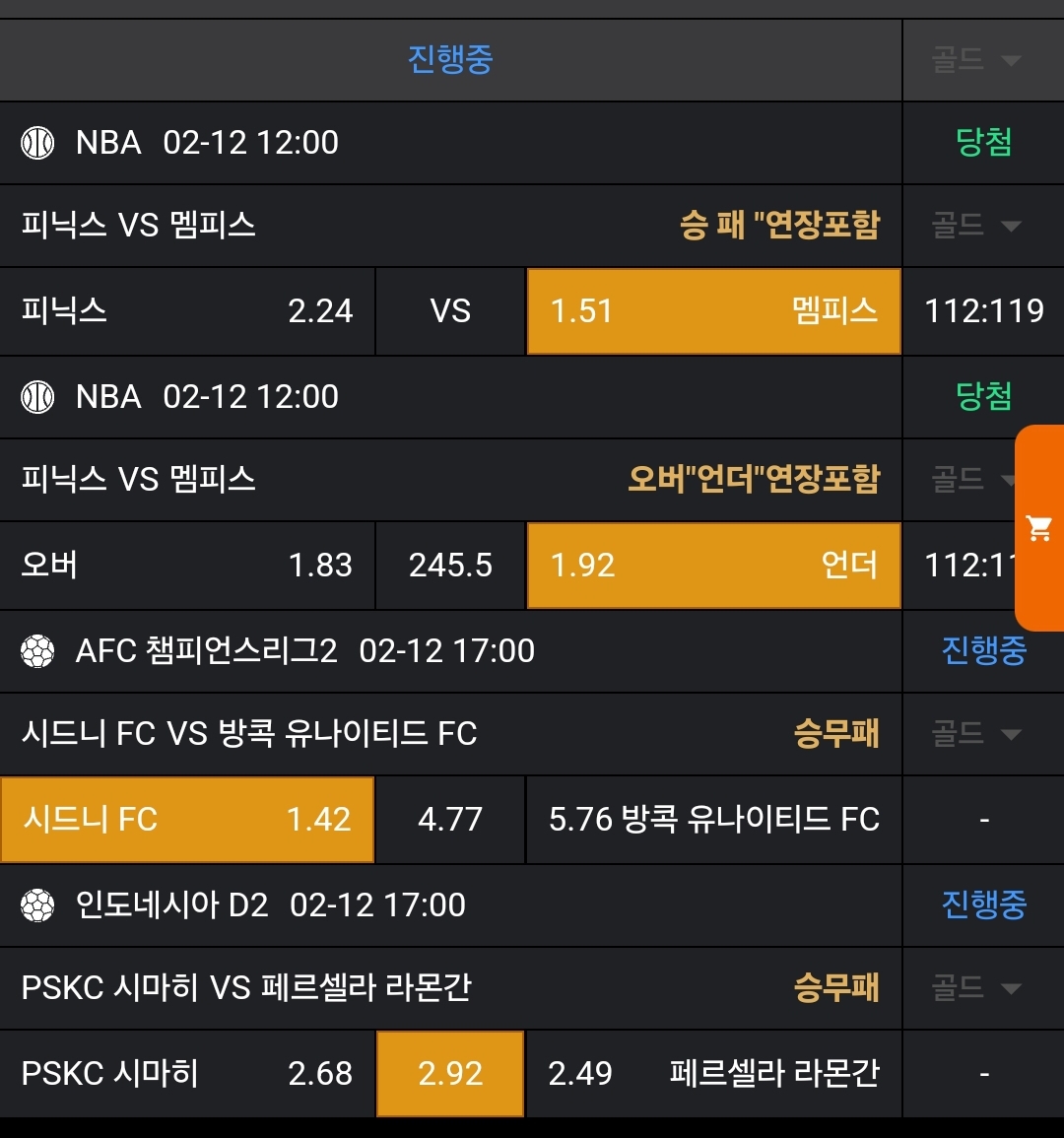Pick the 오버 1.83 option
Image resolution: width=1064 pixels, height=1138 pixels.
pos(187,566)
